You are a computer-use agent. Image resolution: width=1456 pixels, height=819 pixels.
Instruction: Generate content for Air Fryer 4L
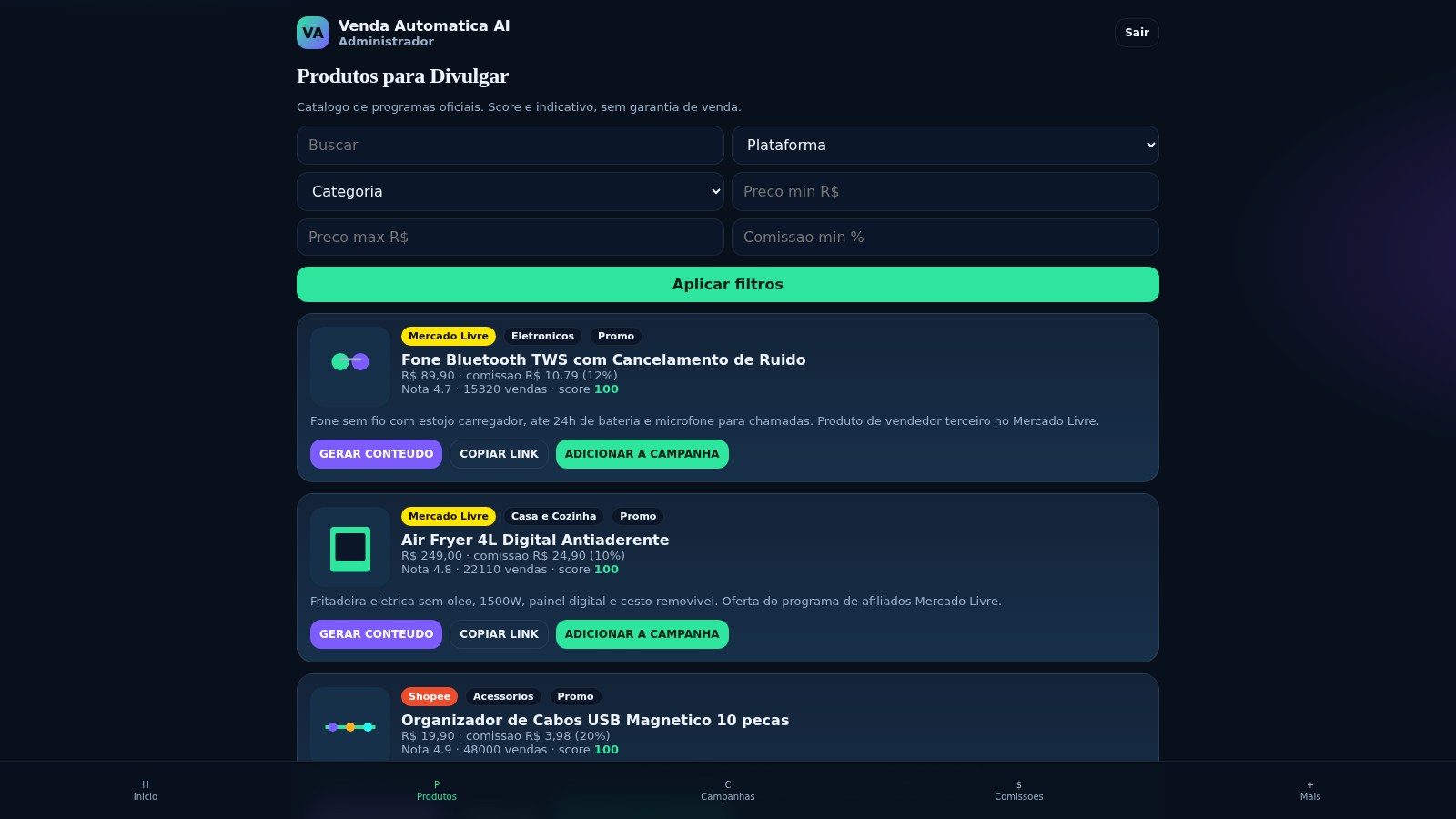point(376,634)
